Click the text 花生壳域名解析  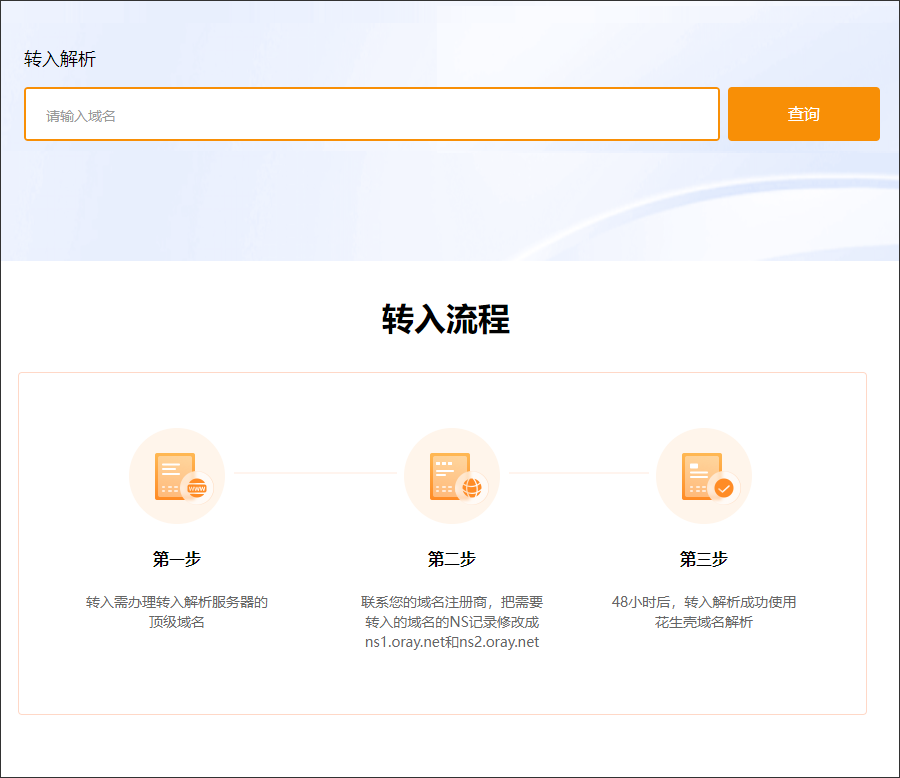pos(704,622)
